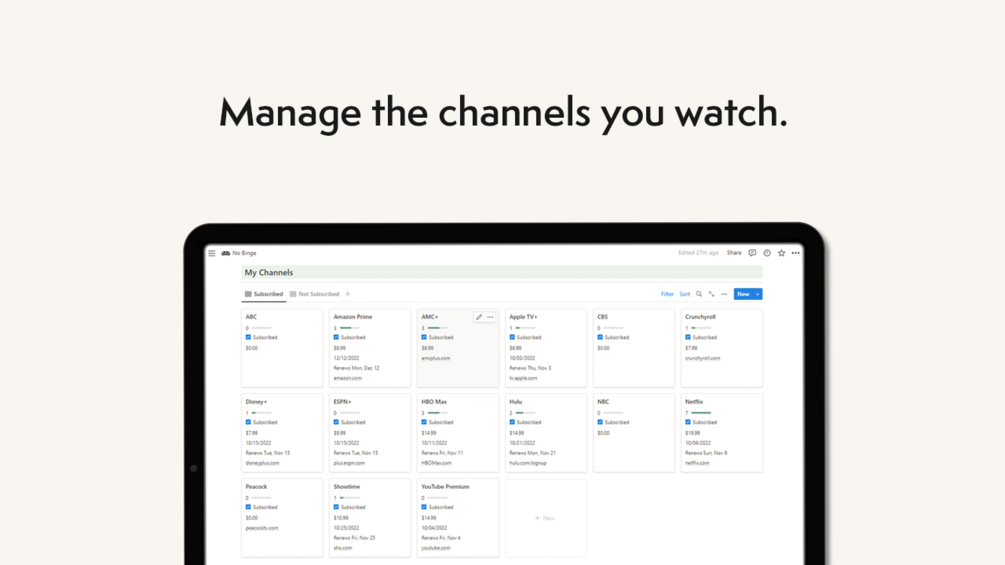Click the Not Subscribed tab gallery icon

[293, 294]
